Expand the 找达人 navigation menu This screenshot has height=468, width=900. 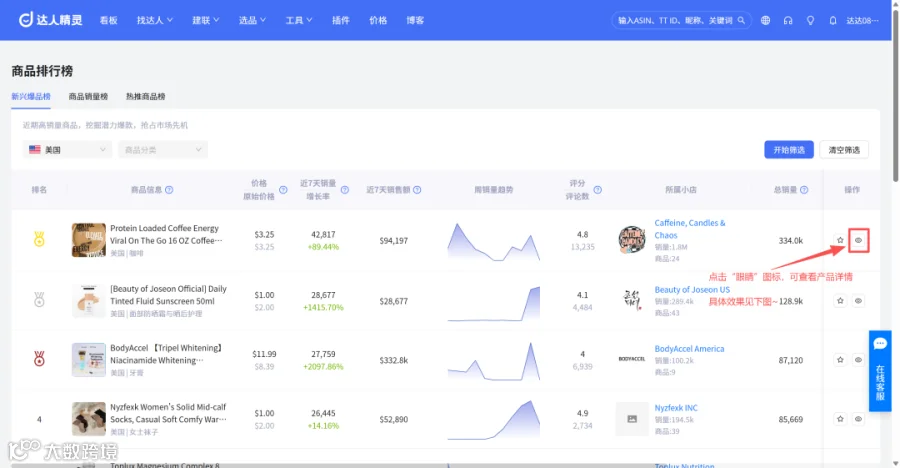coord(154,20)
